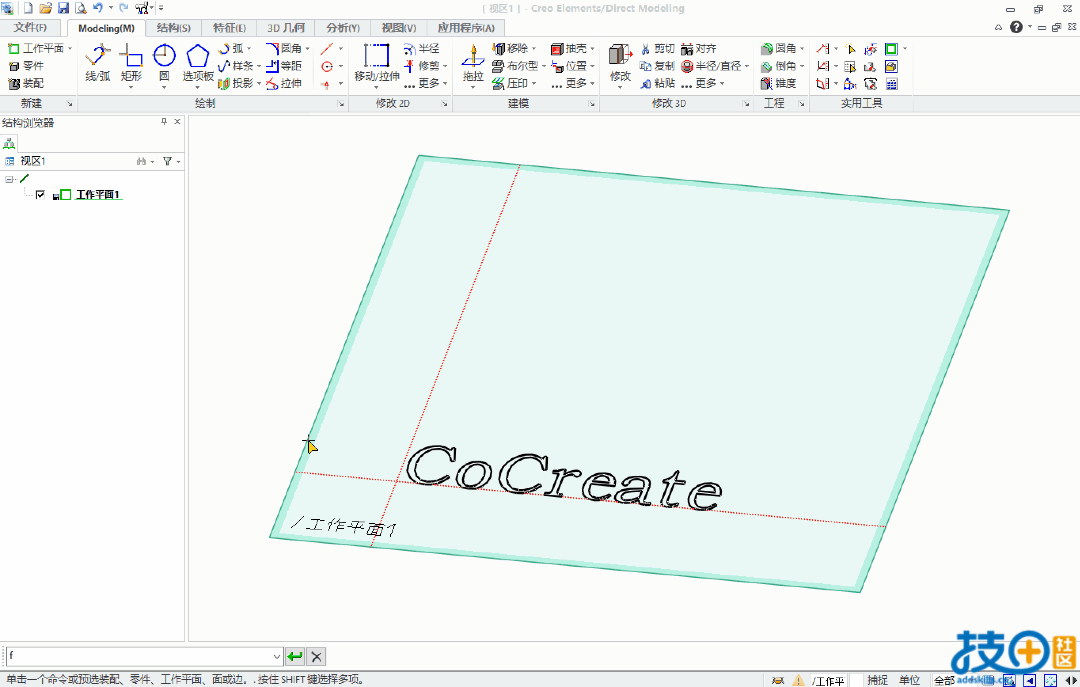Viewport: 1080px width, 687px height.
Task: Click the 样条 spline tool
Action: (x=236, y=65)
